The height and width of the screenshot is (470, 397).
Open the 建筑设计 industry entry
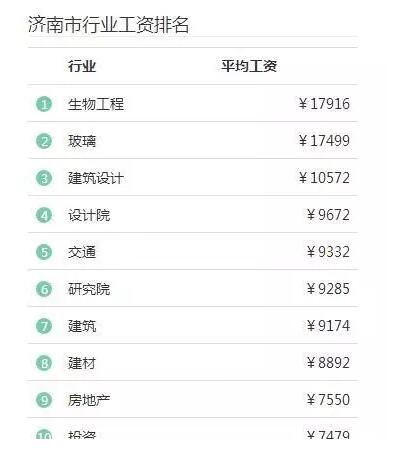(x=96, y=178)
